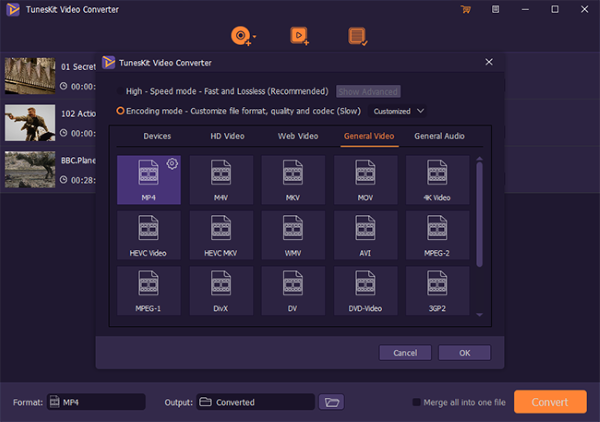
Task: Start conversion with Convert button
Action: coord(550,402)
